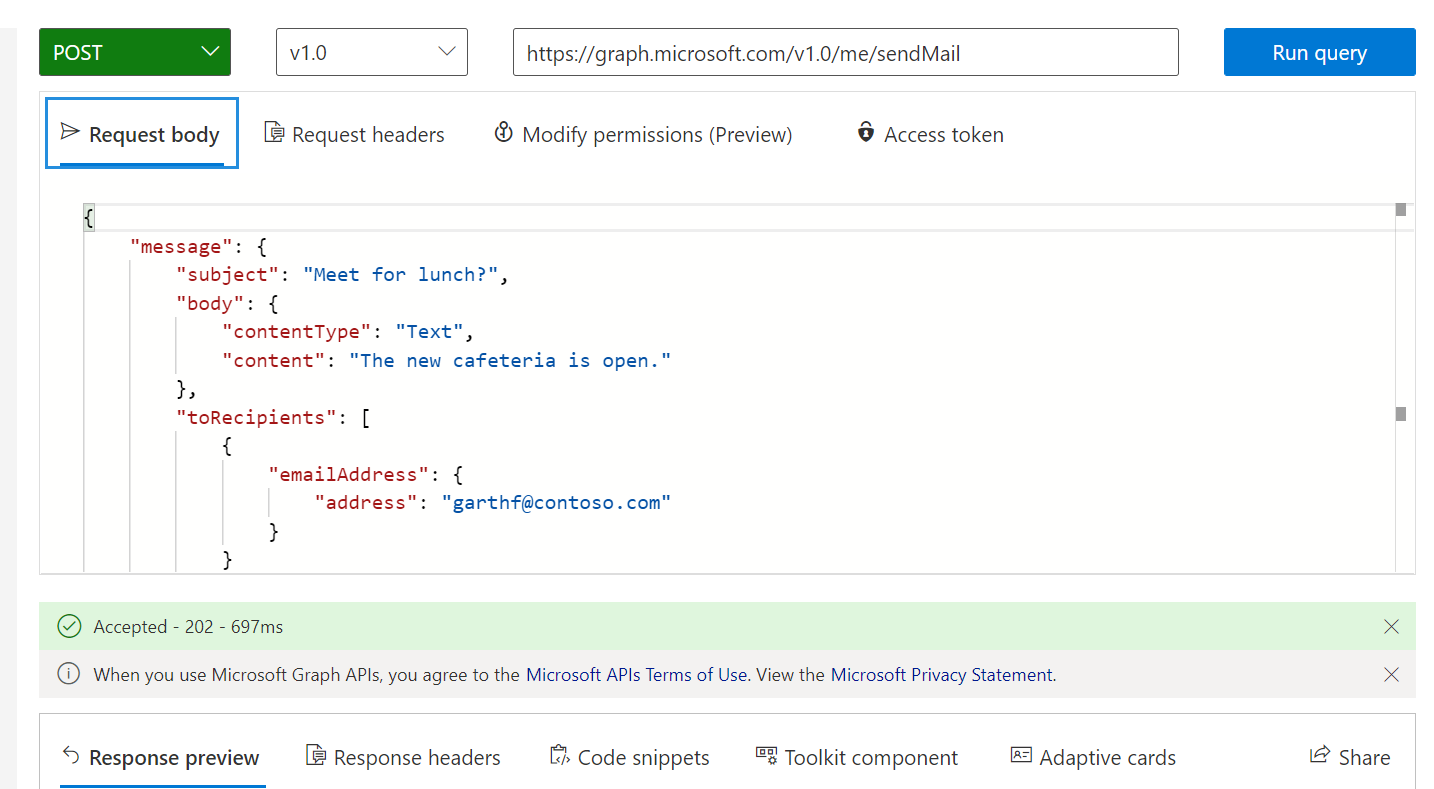
Task: Click the Request headers document icon
Action: 274,132
